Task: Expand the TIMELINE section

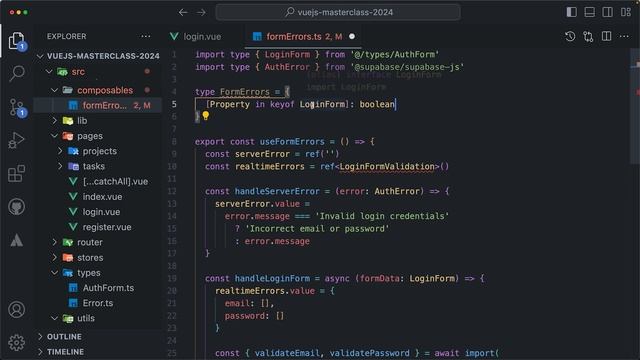Action: [x=98, y=351]
